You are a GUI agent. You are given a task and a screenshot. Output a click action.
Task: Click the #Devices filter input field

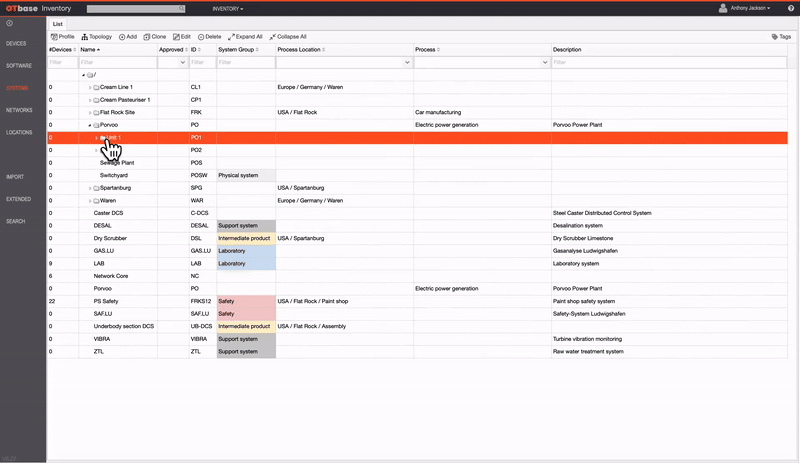(63, 62)
